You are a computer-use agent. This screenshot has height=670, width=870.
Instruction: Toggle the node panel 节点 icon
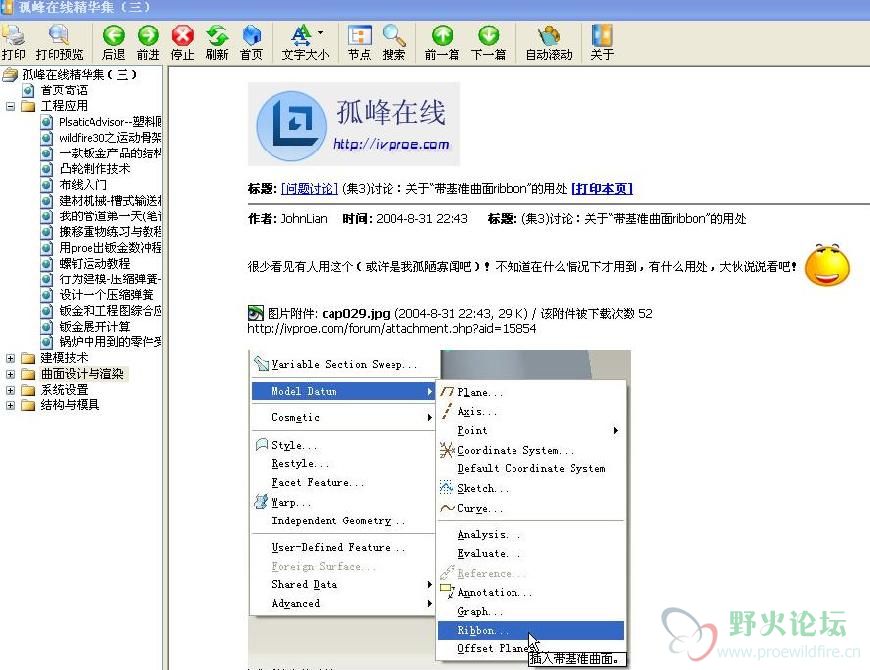pos(360,35)
